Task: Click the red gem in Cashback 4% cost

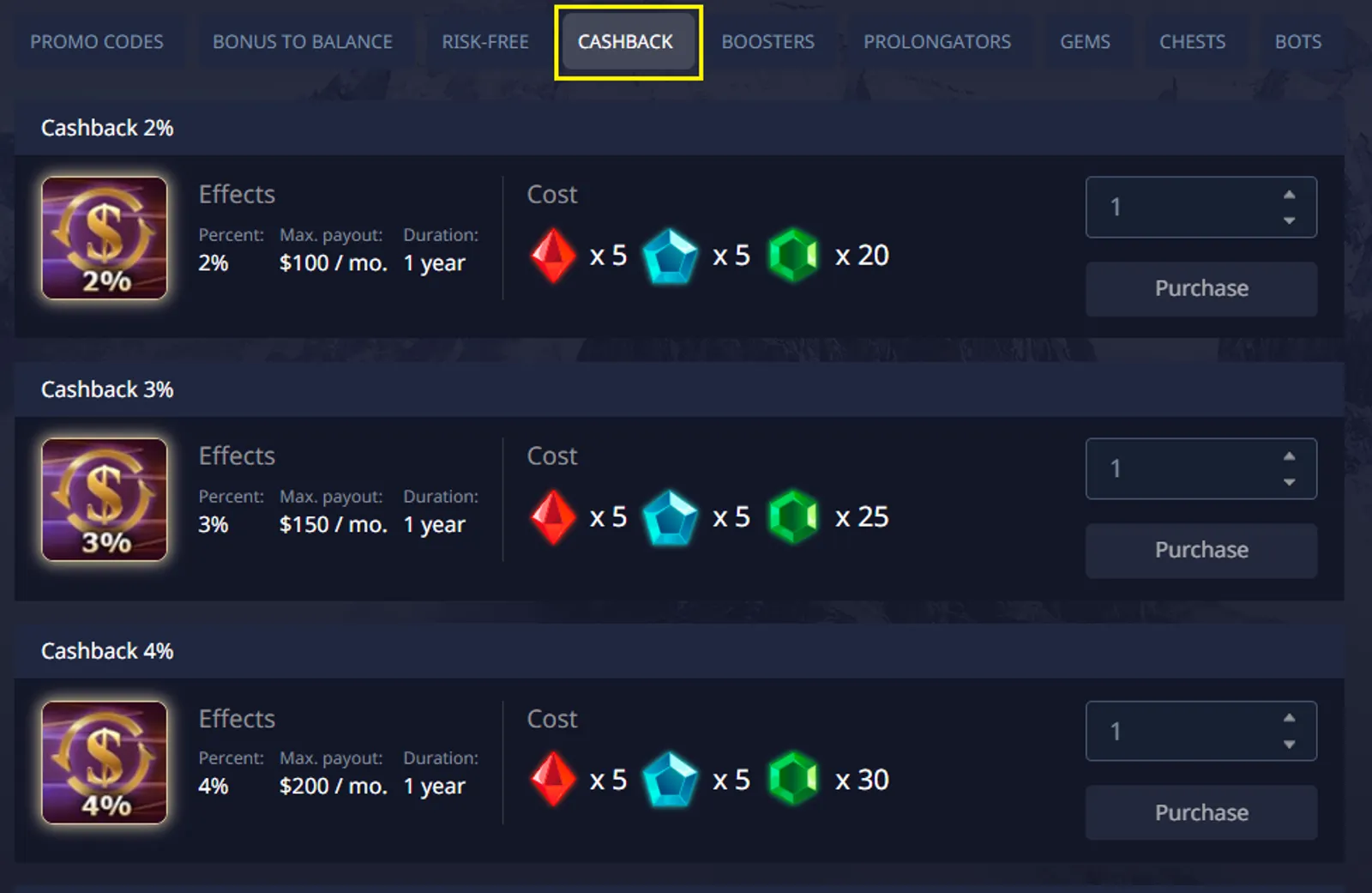Action: (x=553, y=779)
